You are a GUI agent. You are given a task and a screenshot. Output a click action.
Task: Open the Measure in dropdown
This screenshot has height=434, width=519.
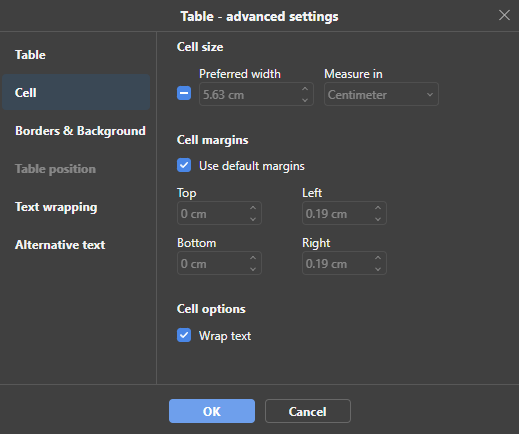pos(381,94)
